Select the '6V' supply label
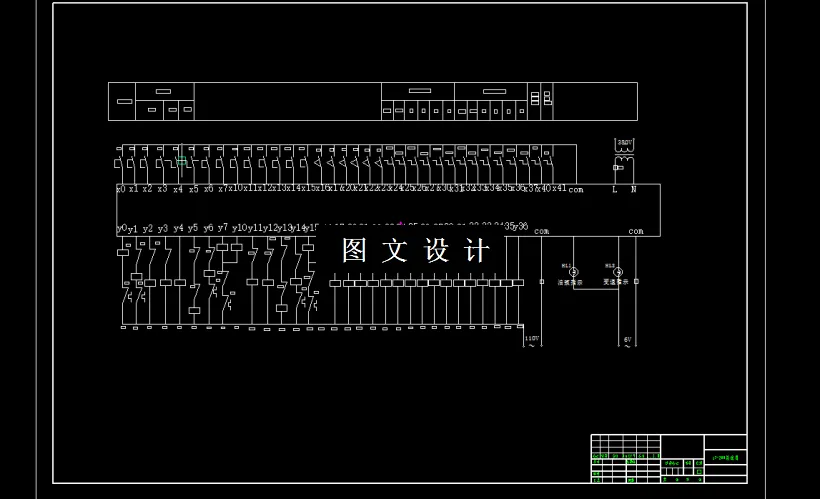 (x=628, y=339)
